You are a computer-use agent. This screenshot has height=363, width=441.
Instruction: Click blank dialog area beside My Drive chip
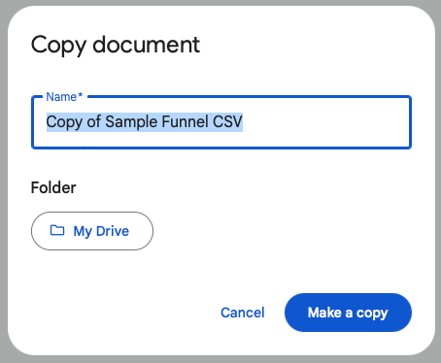(283, 231)
